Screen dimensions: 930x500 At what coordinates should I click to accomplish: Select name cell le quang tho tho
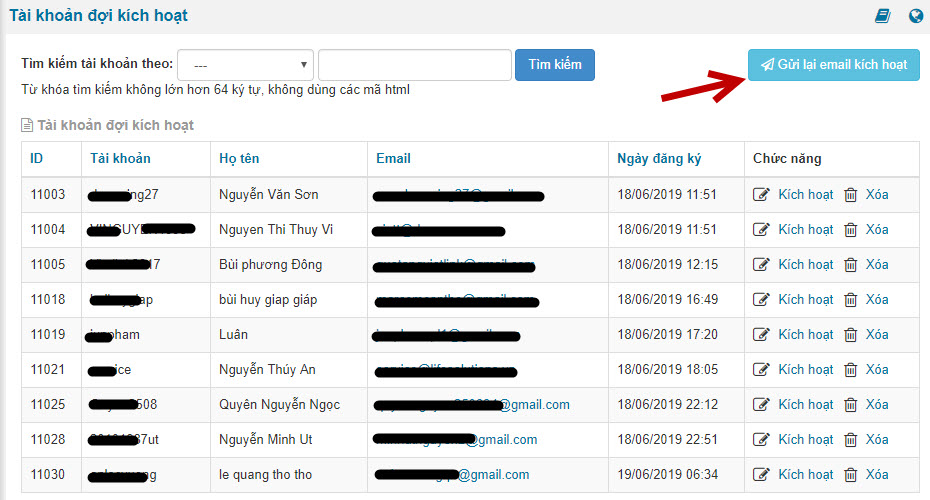pyautogui.click(x=265, y=474)
